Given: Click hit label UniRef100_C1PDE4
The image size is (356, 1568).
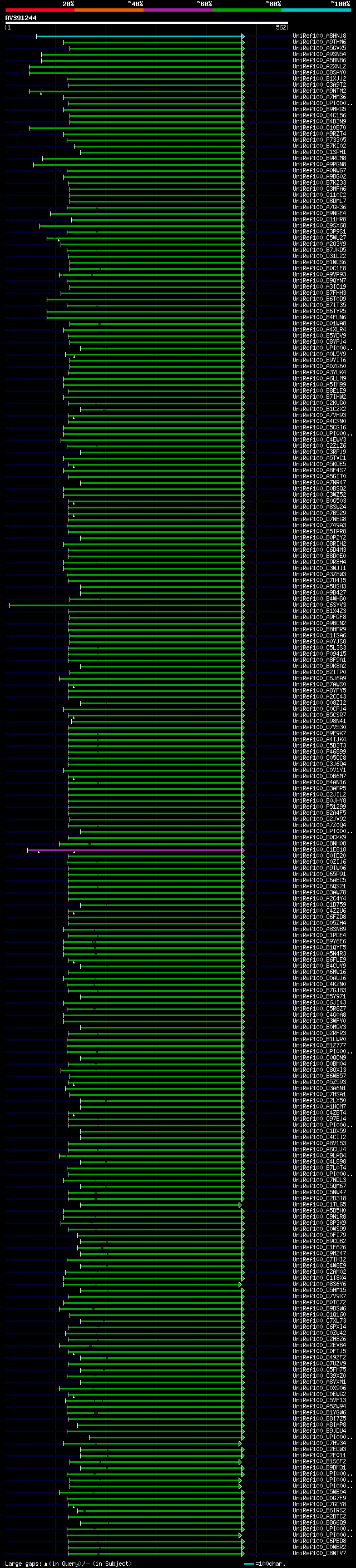Looking at the screenshot, I should point(319,936).
